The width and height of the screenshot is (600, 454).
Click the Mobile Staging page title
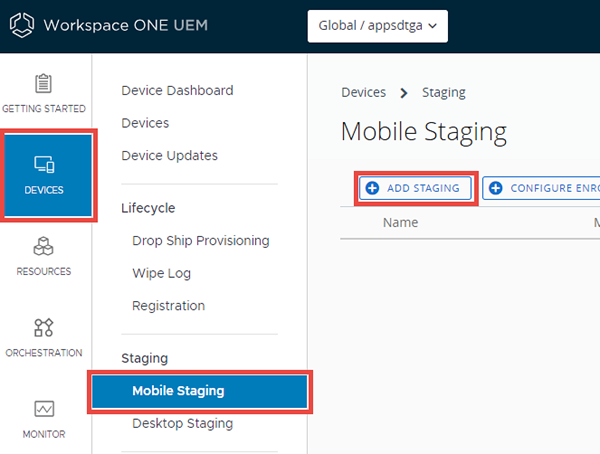[x=424, y=132]
